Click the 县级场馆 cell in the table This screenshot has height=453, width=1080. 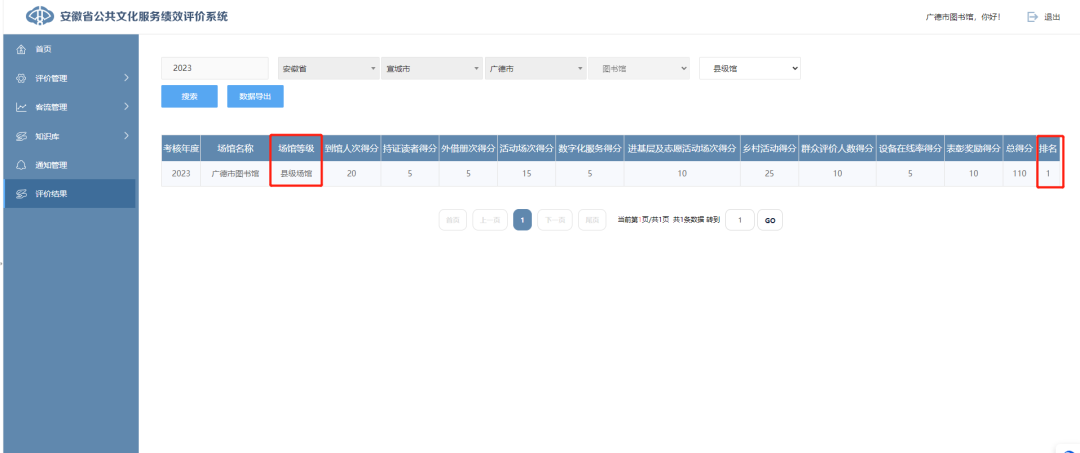click(x=296, y=174)
